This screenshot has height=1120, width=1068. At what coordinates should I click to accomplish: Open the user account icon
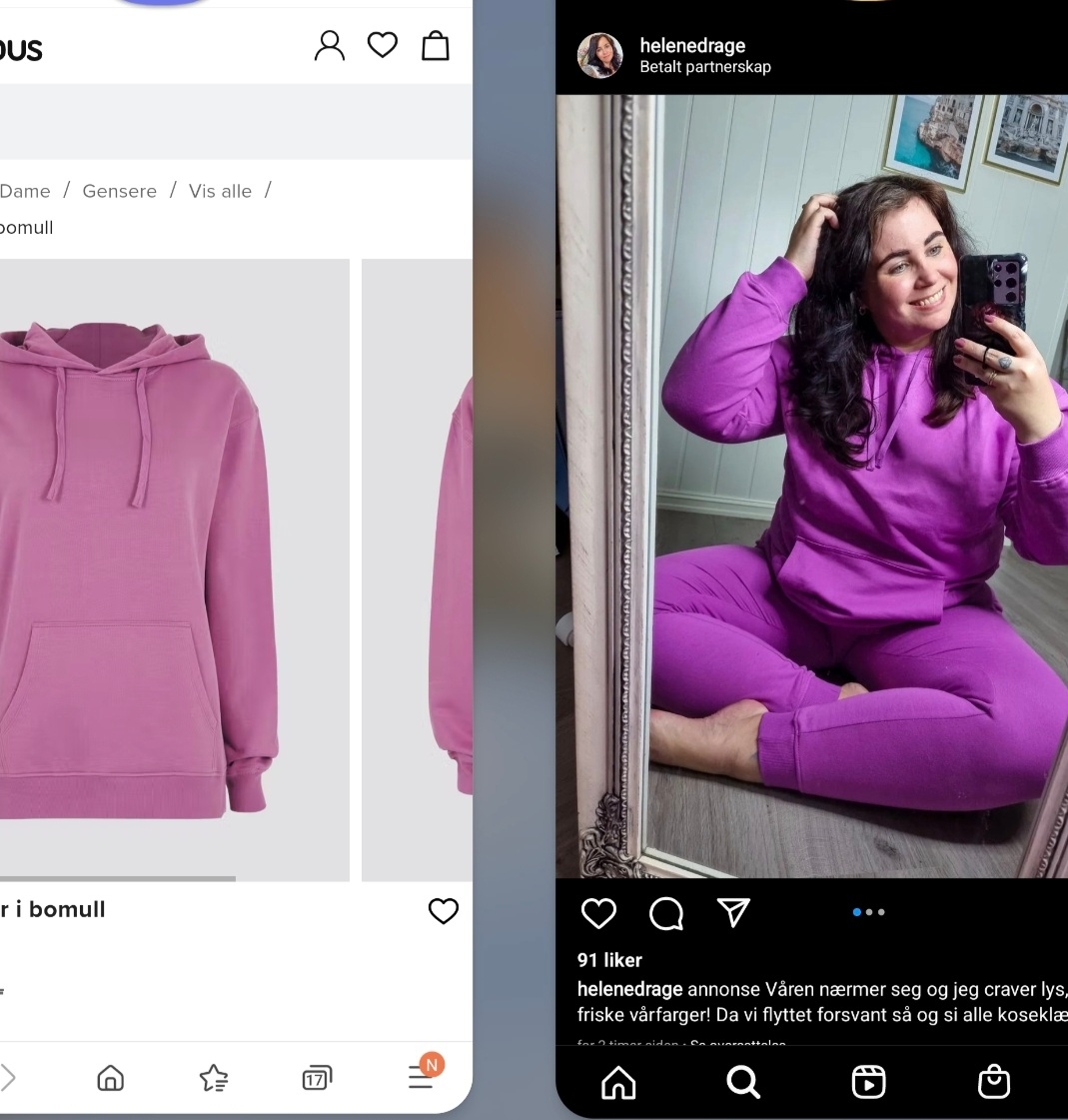330,46
